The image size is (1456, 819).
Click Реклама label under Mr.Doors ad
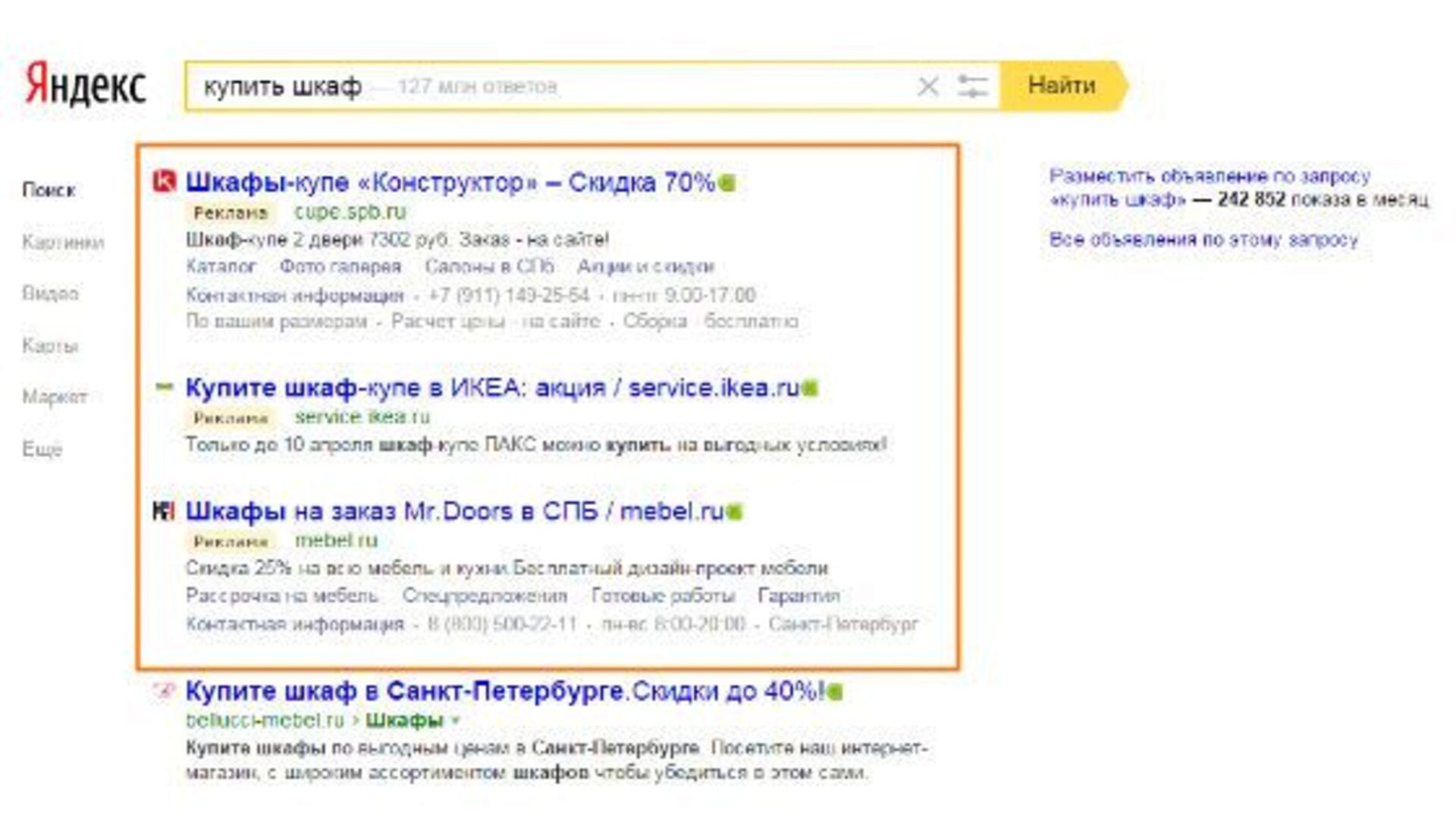(231, 541)
